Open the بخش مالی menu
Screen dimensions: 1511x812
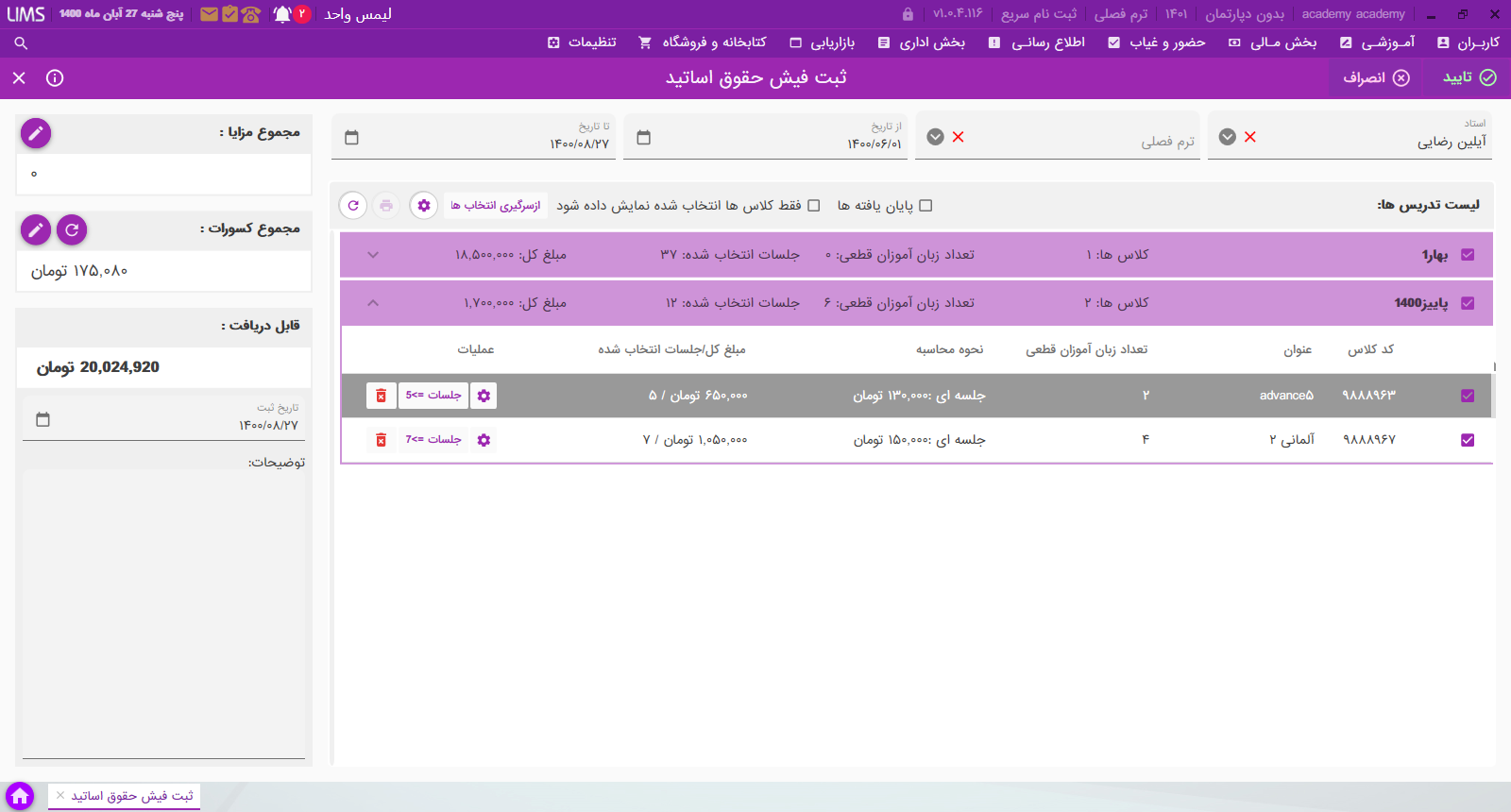(x=1272, y=42)
